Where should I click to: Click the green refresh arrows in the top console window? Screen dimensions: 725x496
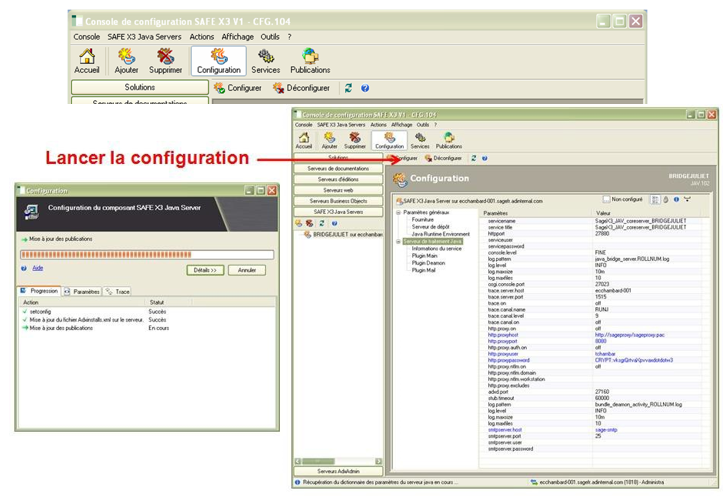click(x=348, y=88)
